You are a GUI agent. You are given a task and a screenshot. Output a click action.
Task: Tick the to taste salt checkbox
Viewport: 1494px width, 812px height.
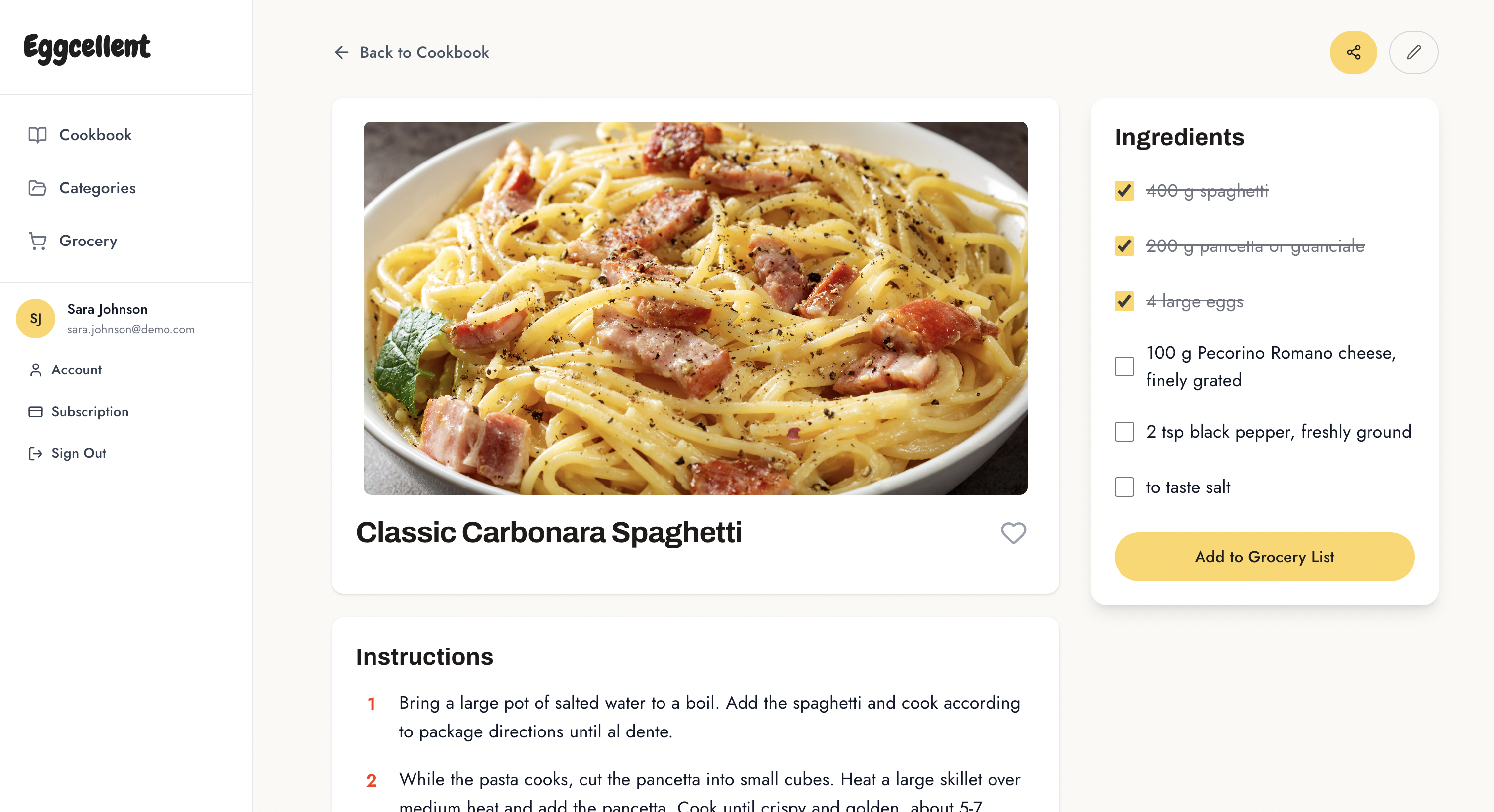click(1124, 487)
